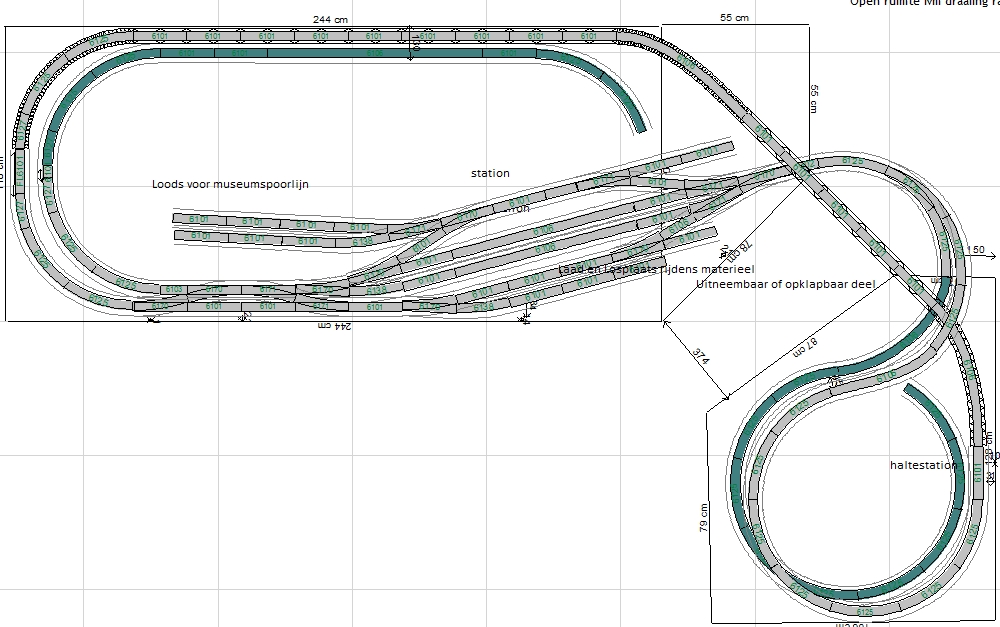This screenshot has width=1000, height=627.
Task: Select the '79 cm' dimension label
Action: point(703,517)
